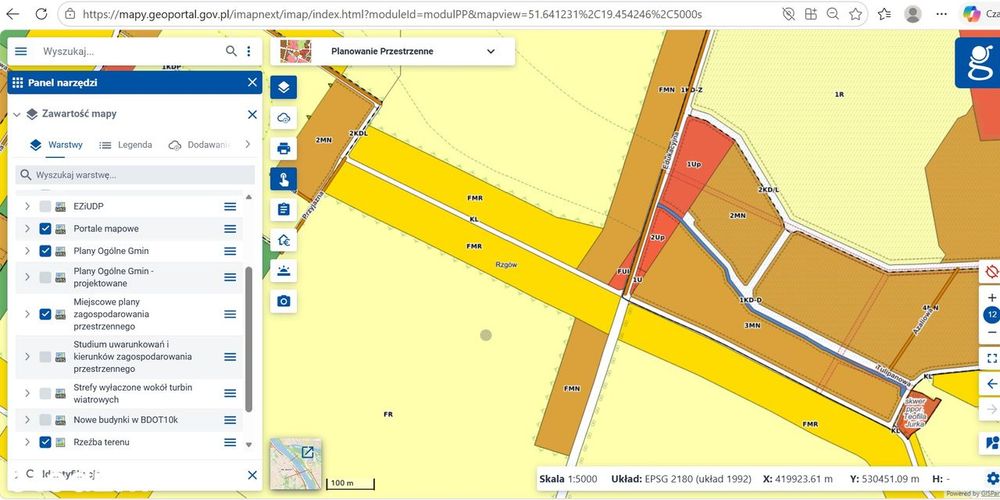
Task: Show more tabs with right arrow
Action: pyautogui.click(x=247, y=145)
